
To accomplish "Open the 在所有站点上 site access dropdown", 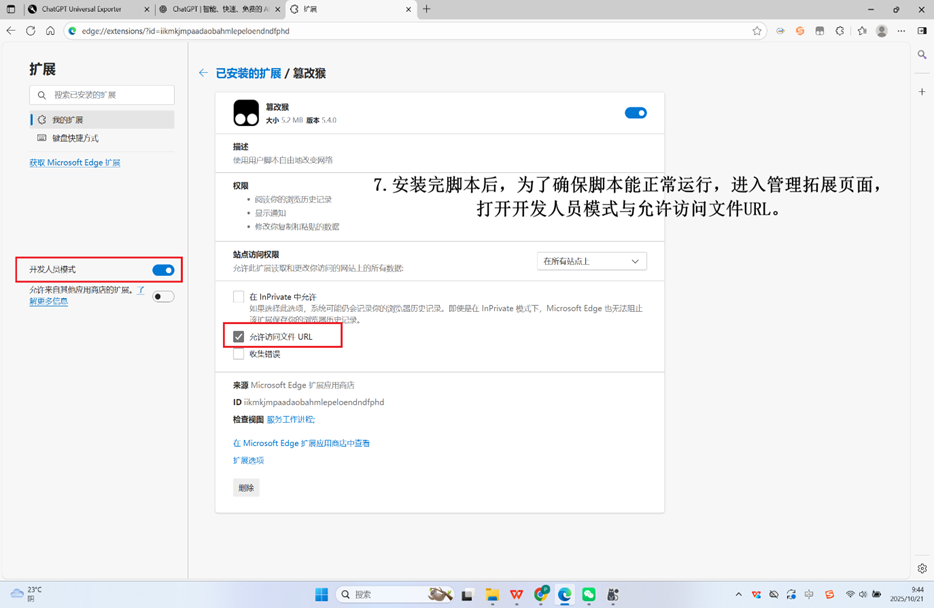I will tap(591, 261).
